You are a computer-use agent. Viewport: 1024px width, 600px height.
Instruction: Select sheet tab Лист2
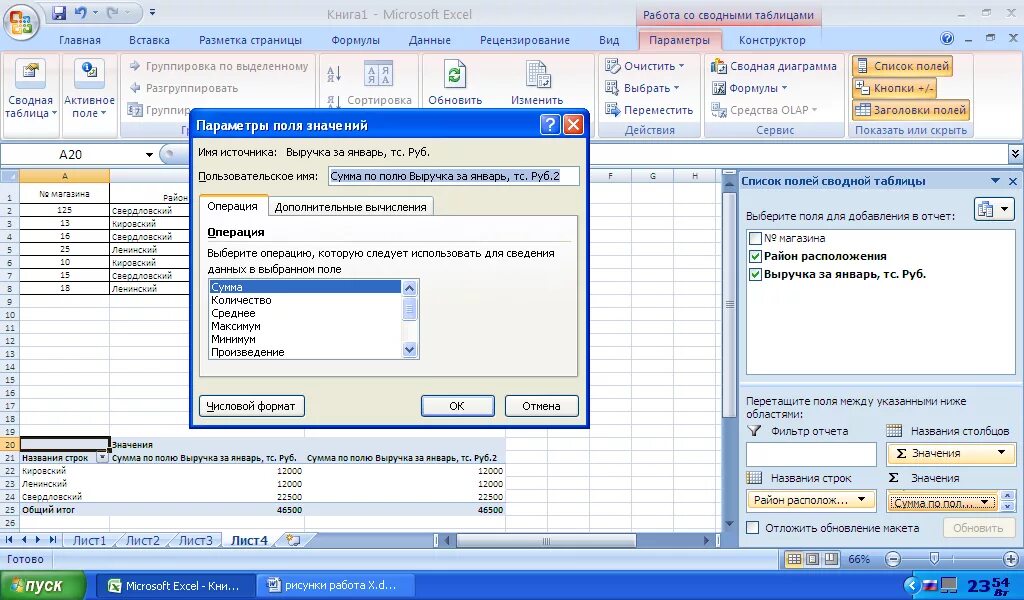click(x=142, y=540)
